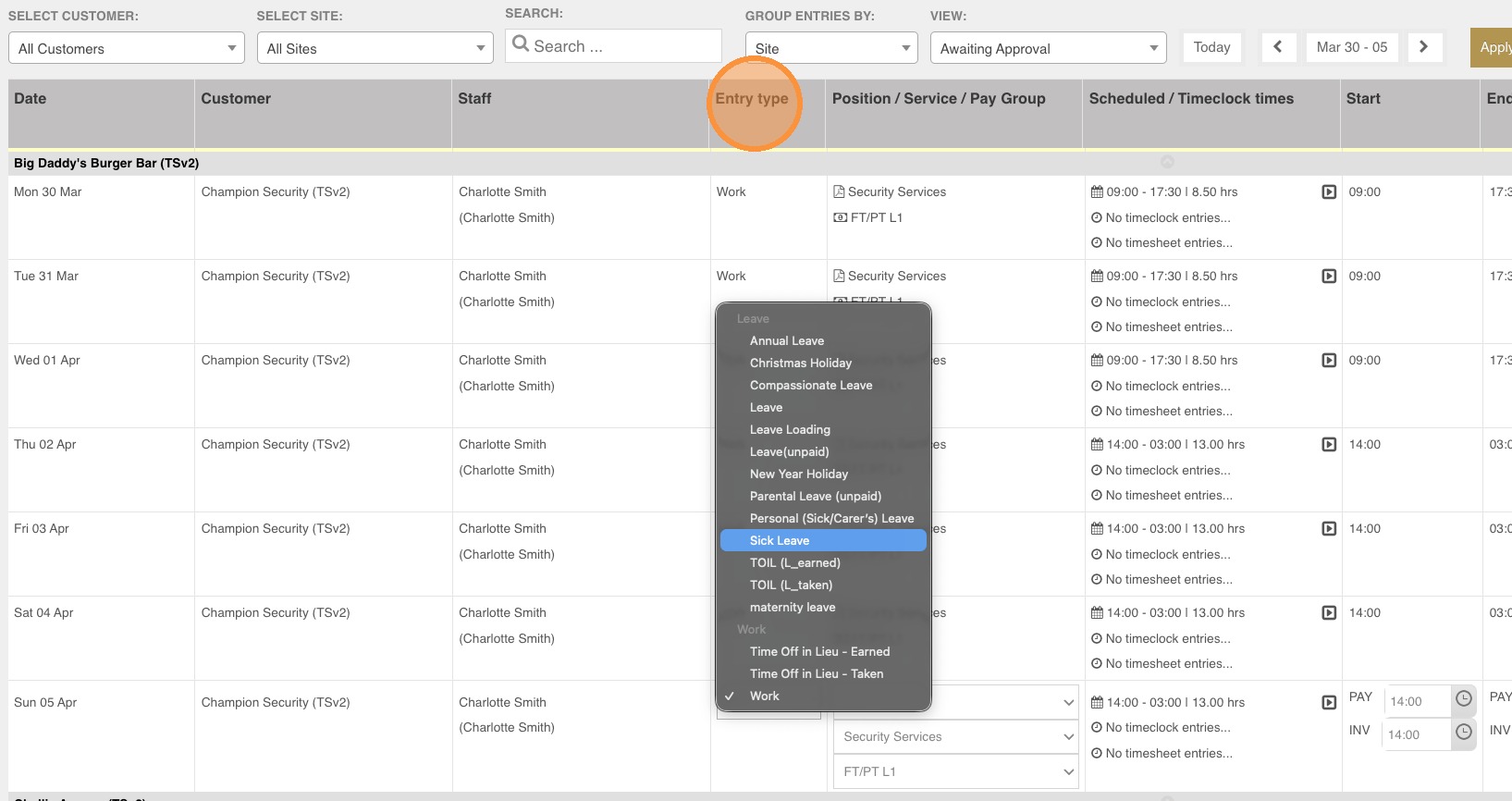Go to next week with right chevron
The height and width of the screenshot is (801, 1512).
1423,47
